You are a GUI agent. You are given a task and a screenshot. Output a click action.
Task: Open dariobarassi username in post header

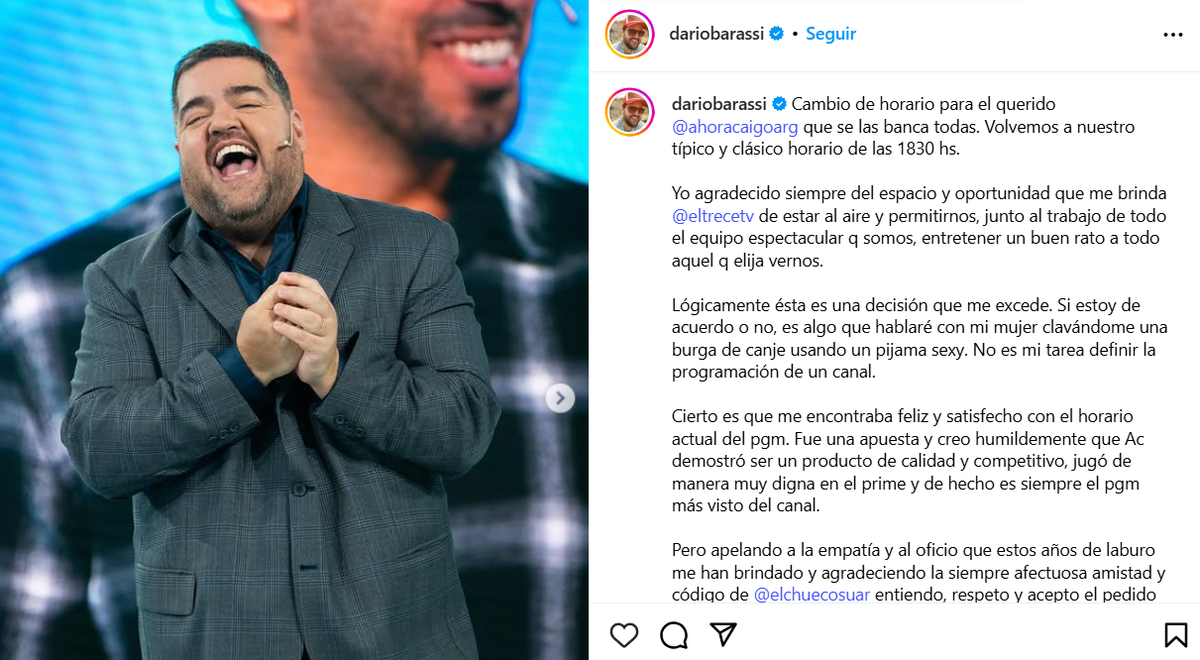point(716,34)
